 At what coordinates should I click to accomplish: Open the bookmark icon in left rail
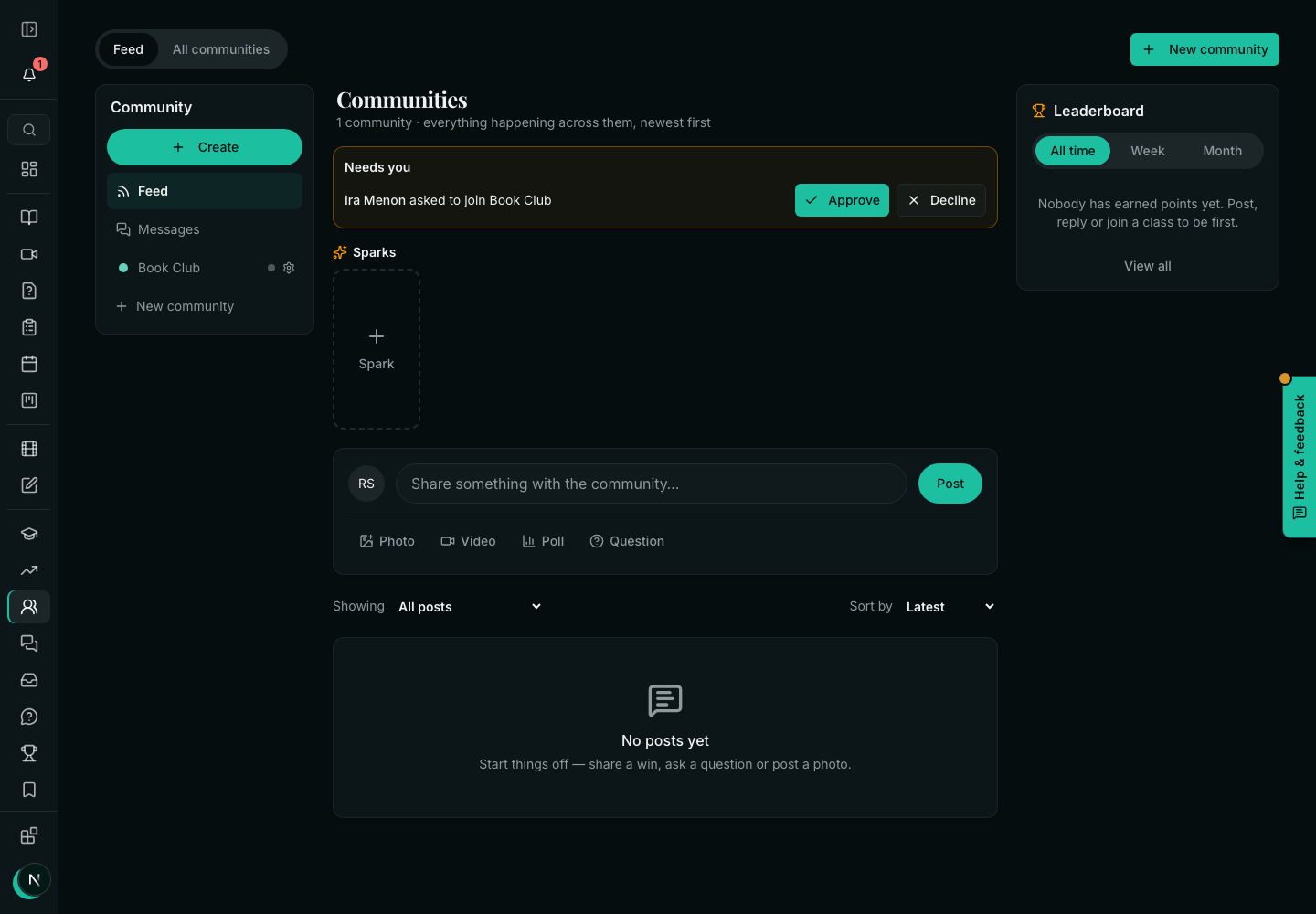click(x=29, y=790)
